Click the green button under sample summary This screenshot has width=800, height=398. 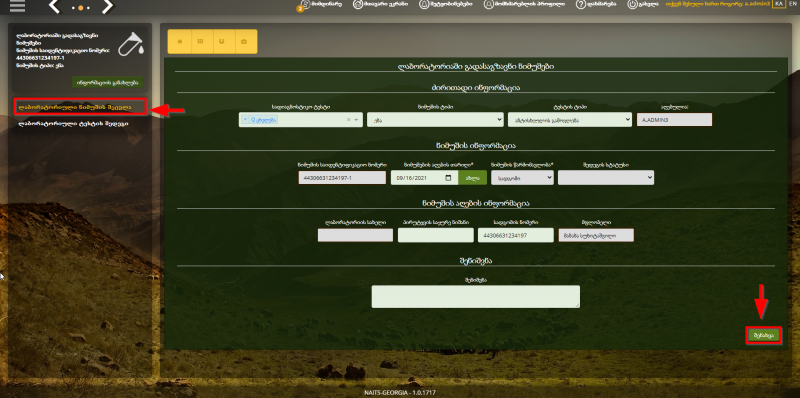coord(108,82)
